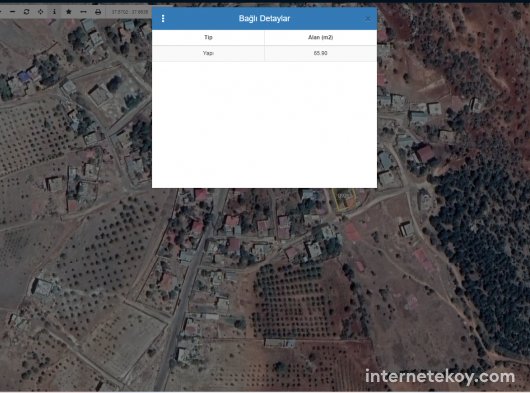This screenshot has width=530, height=393.
Task: Close the Bağlı Detaylar panel
Action: [x=368, y=19]
